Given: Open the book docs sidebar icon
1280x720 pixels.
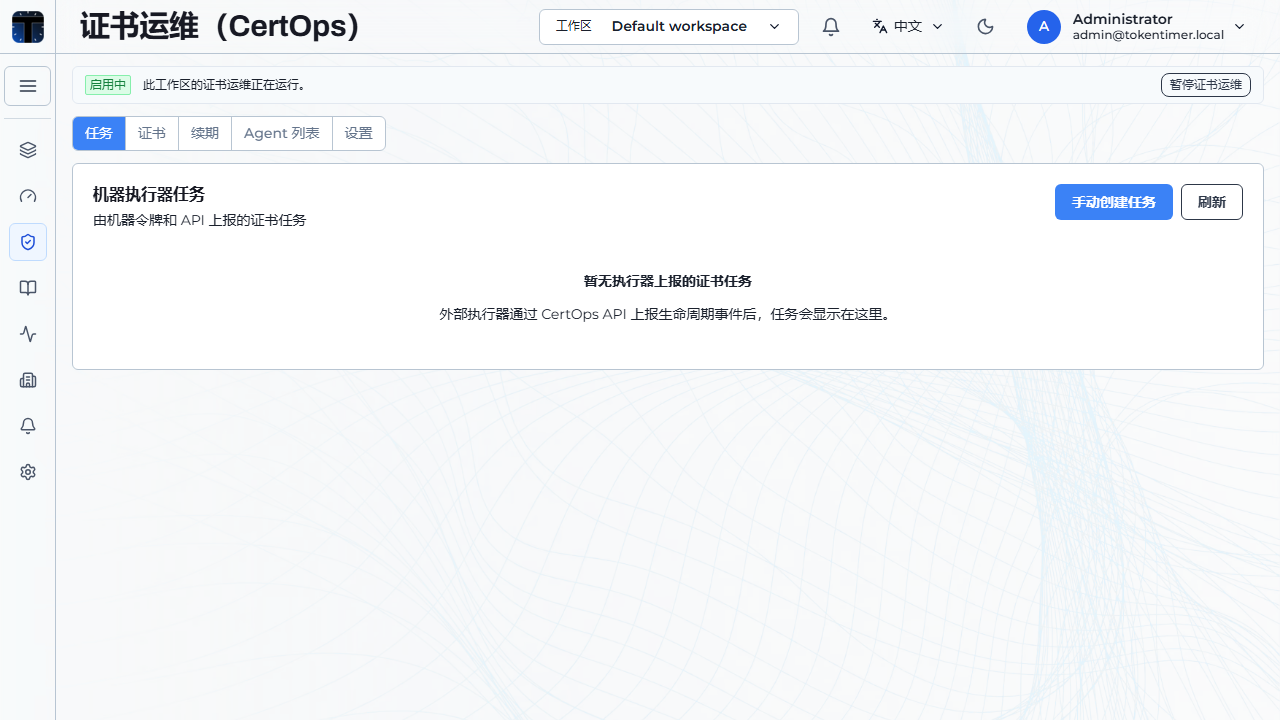Looking at the screenshot, I should (x=28, y=288).
